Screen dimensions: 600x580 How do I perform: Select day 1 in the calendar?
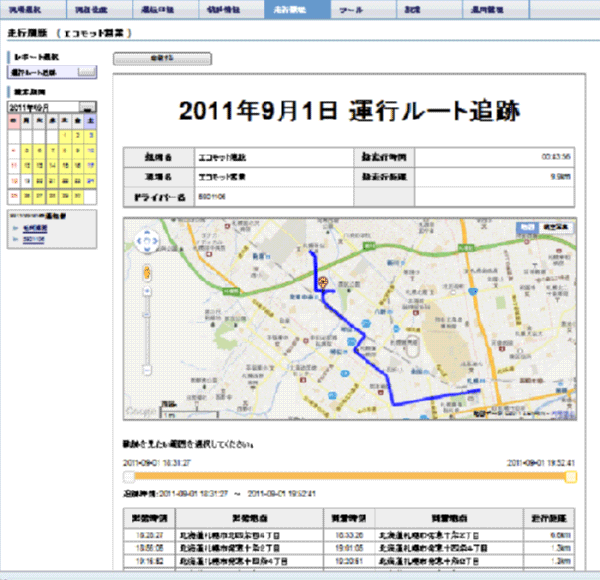63,136
